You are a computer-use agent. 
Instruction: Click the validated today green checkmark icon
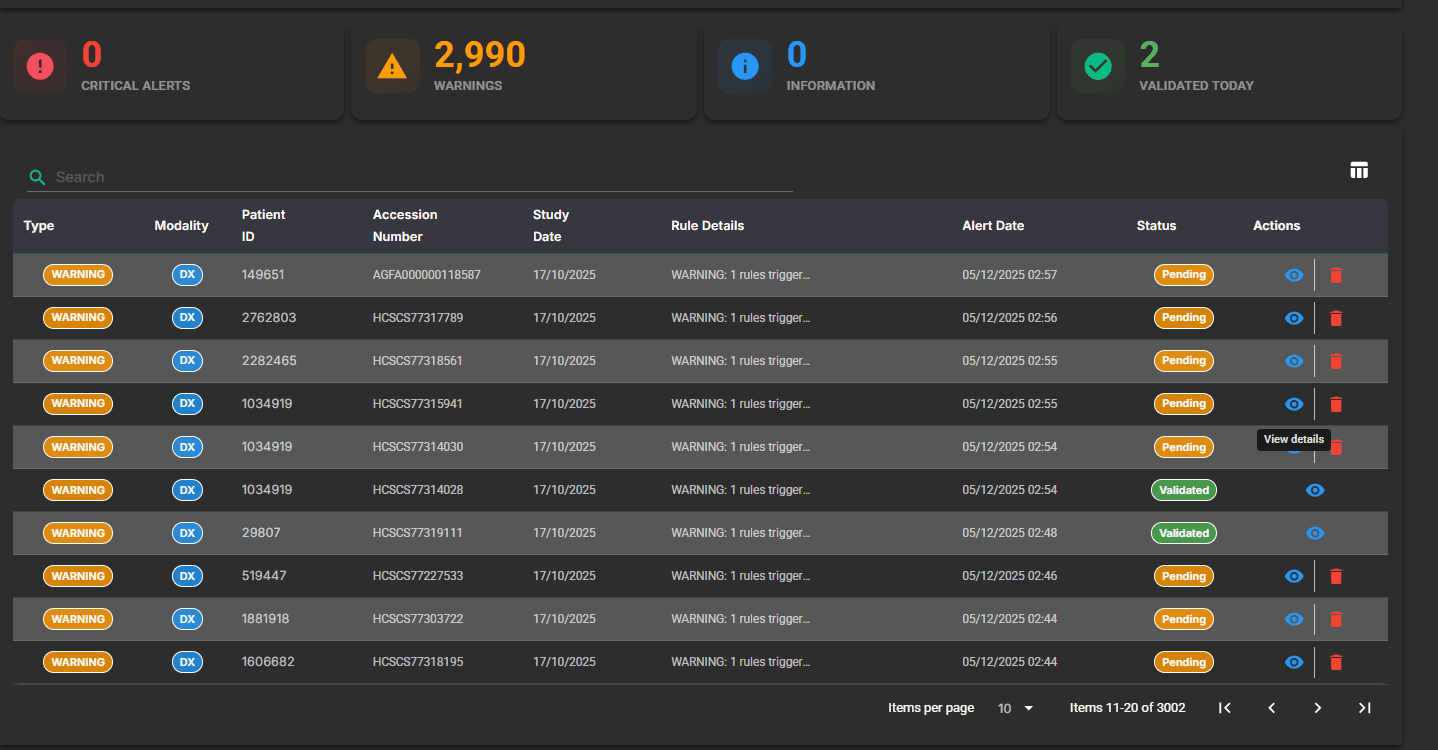pos(1098,67)
